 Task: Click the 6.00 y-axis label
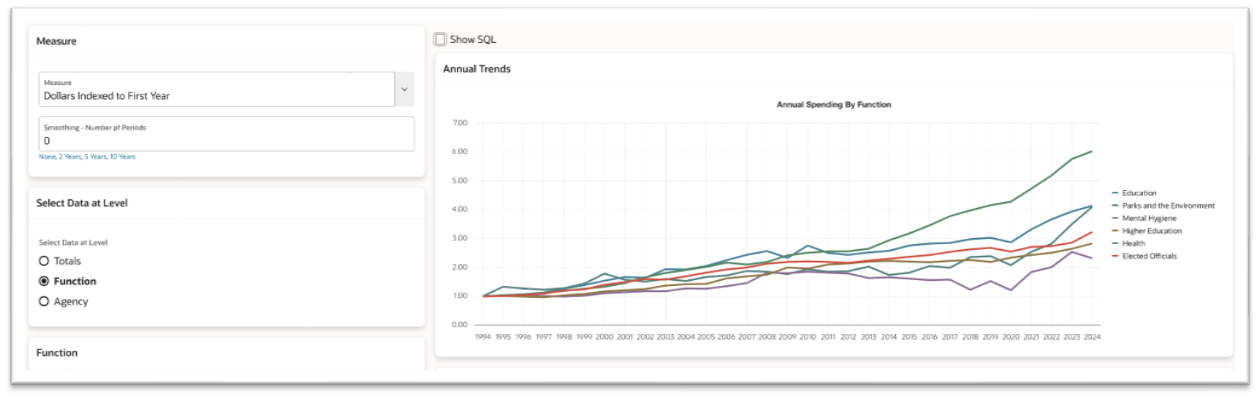click(460, 152)
